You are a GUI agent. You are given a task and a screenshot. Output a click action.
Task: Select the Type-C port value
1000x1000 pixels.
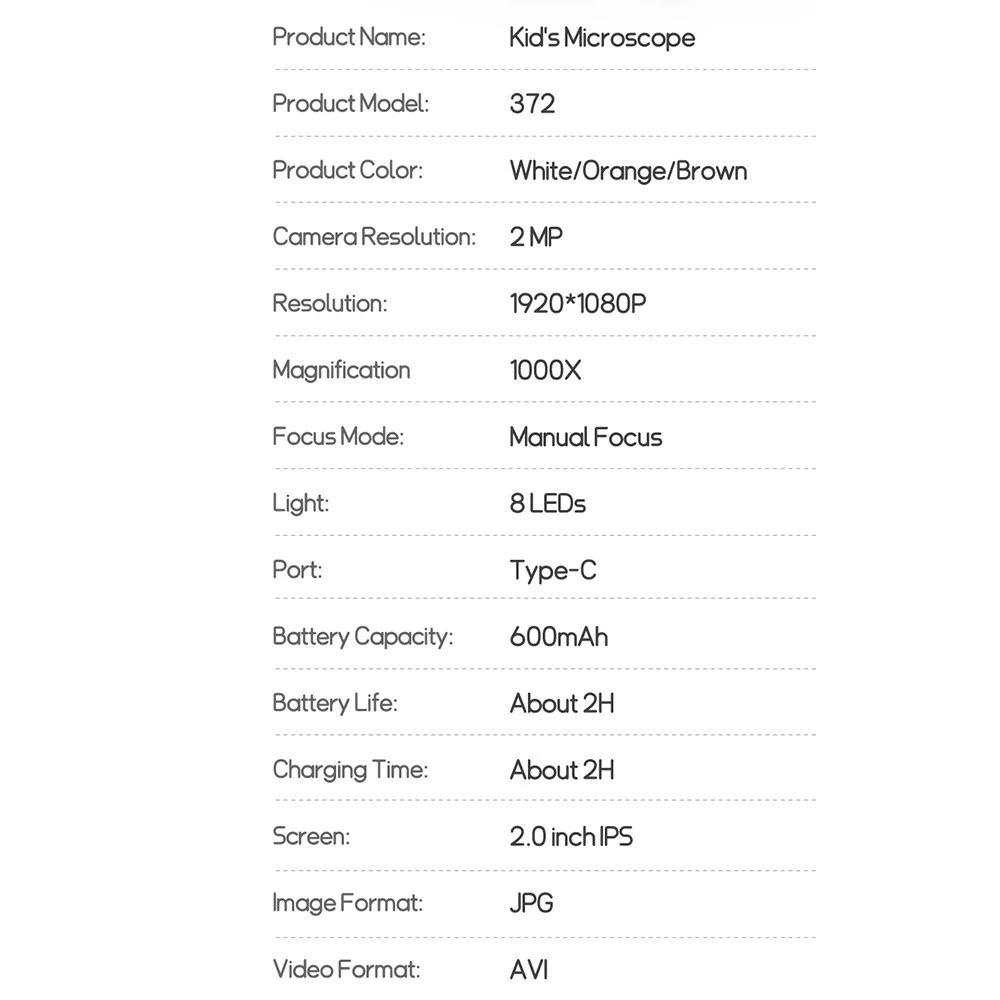point(553,571)
